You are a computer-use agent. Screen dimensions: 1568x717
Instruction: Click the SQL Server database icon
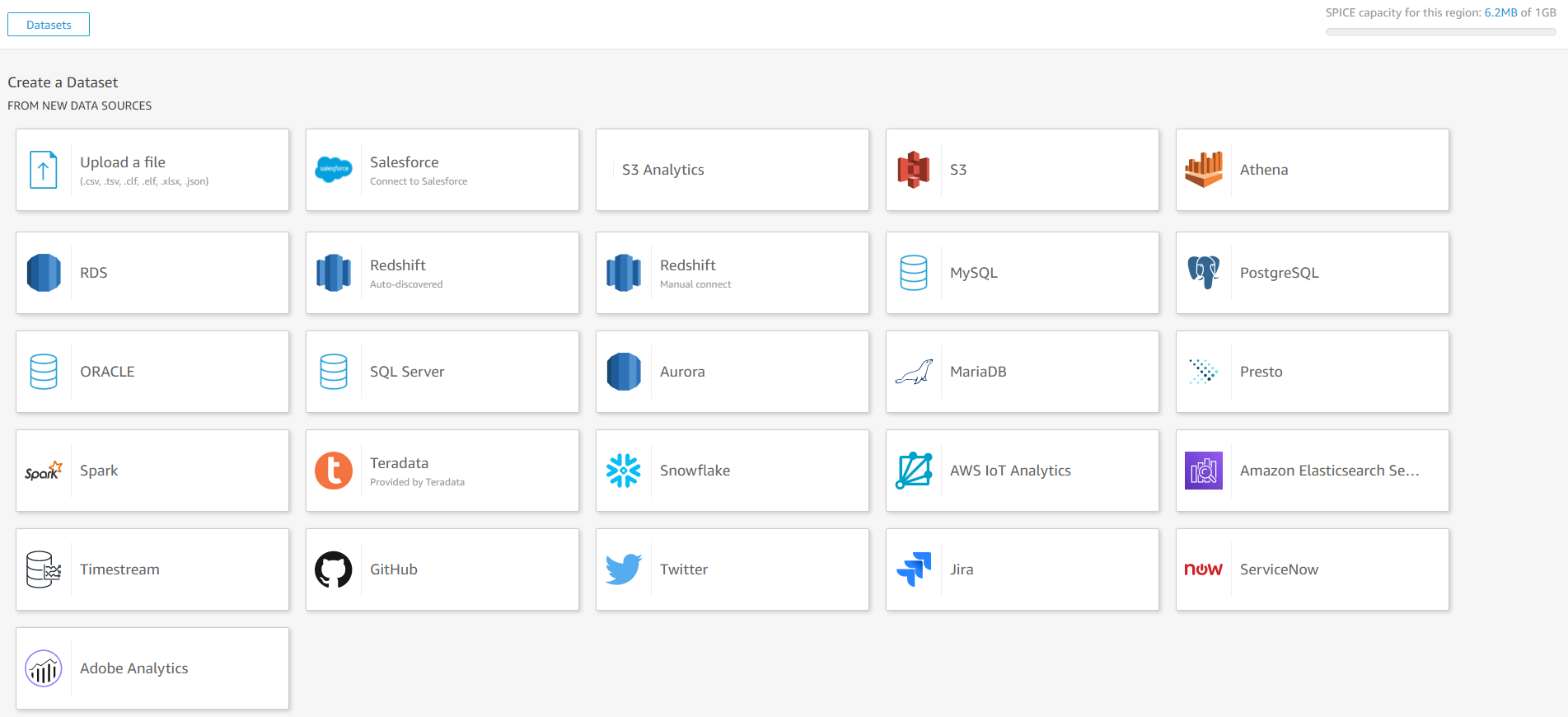334,372
